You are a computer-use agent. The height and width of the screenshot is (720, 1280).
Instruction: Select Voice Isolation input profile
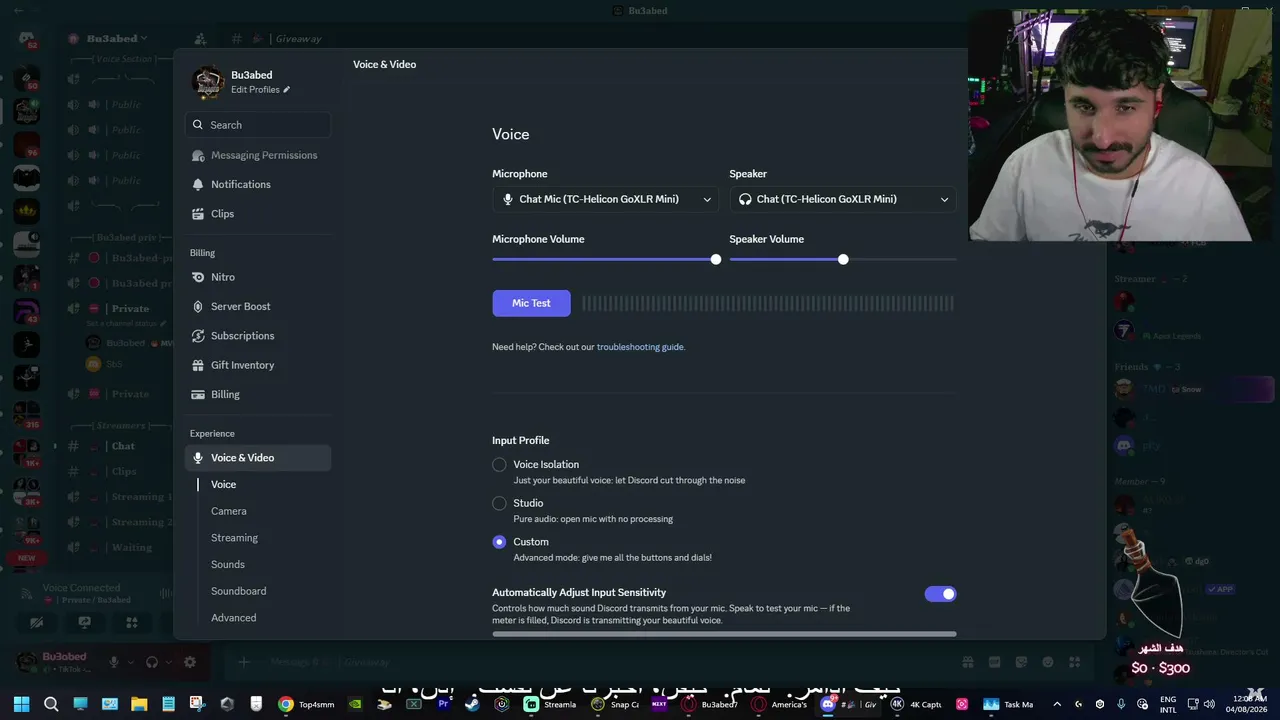pos(499,465)
